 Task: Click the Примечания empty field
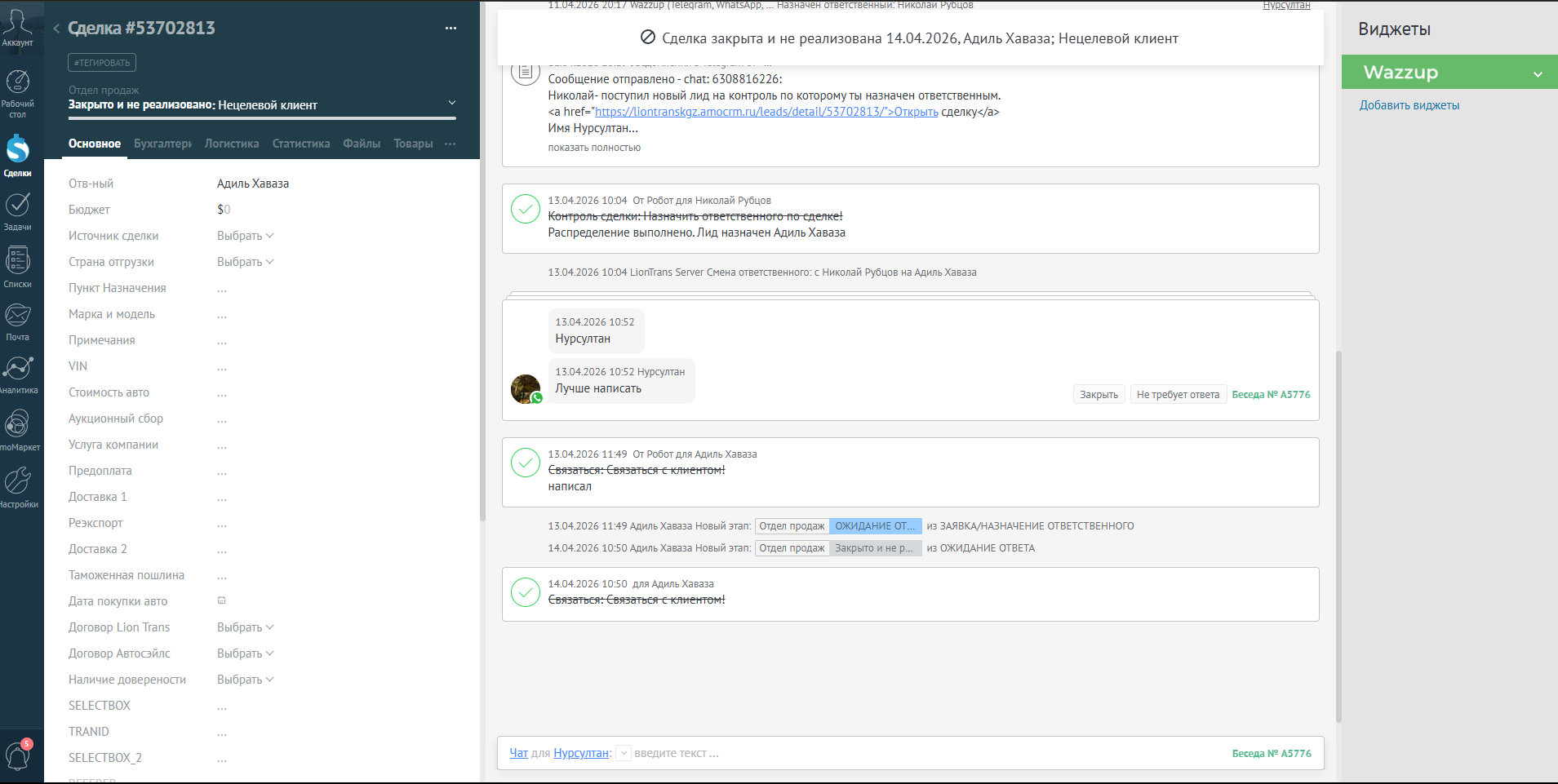click(222, 341)
